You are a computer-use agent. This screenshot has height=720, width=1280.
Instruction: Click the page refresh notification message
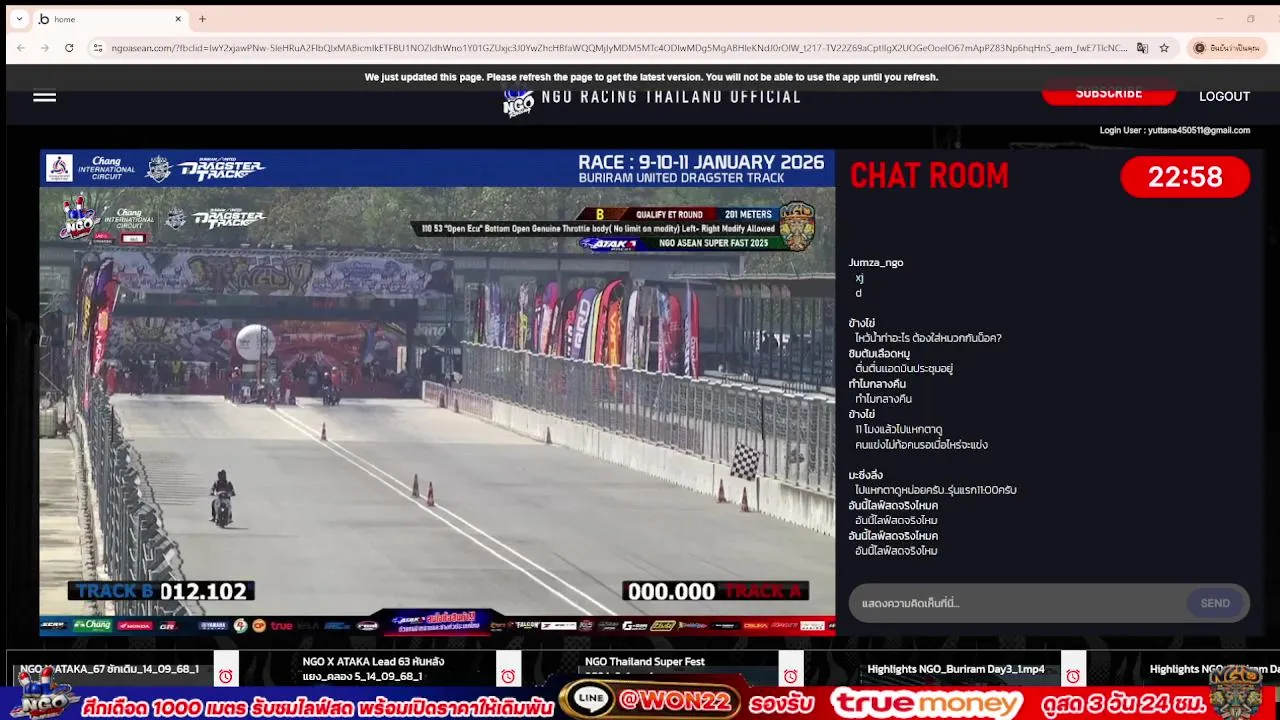pos(651,77)
